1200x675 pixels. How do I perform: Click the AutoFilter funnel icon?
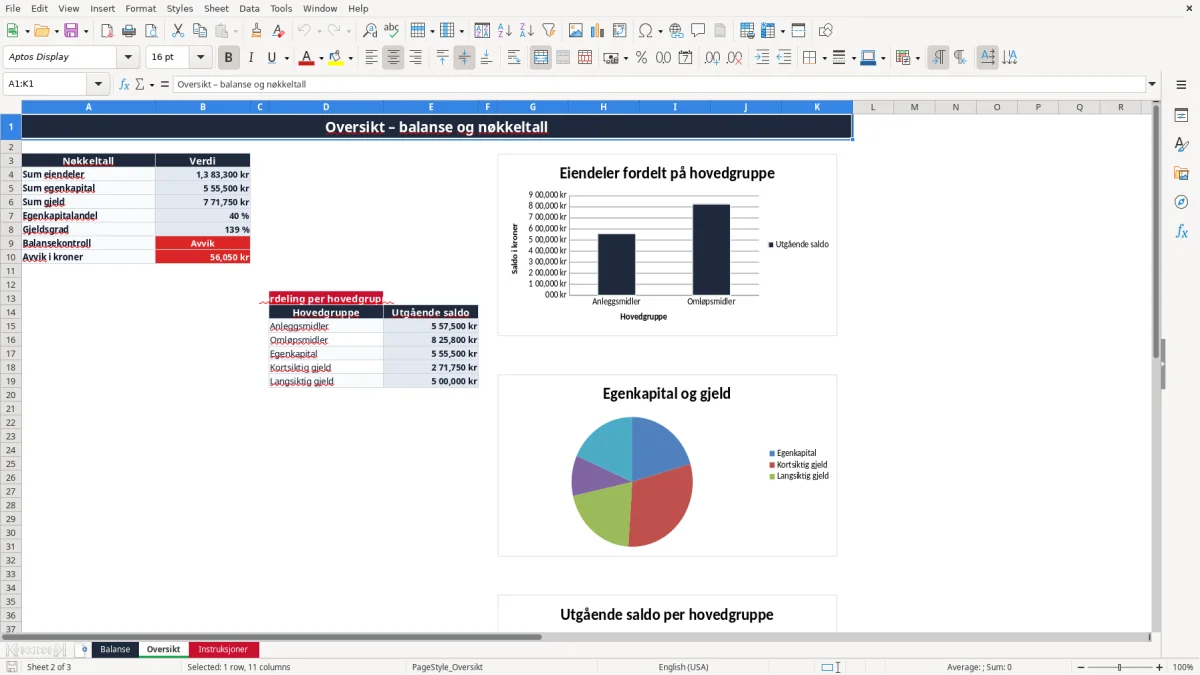pyautogui.click(x=548, y=31)
